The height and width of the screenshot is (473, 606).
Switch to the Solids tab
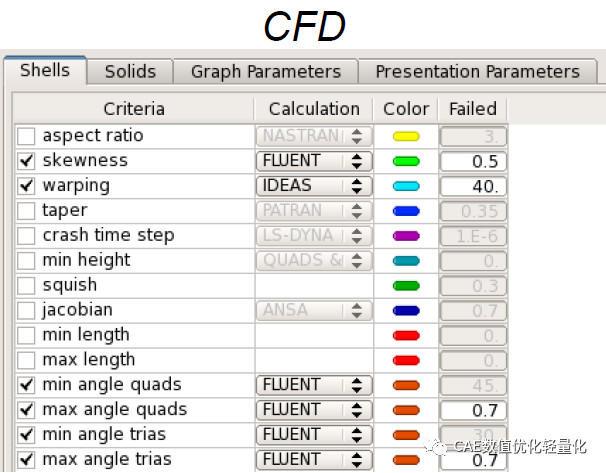pos(130,71)
